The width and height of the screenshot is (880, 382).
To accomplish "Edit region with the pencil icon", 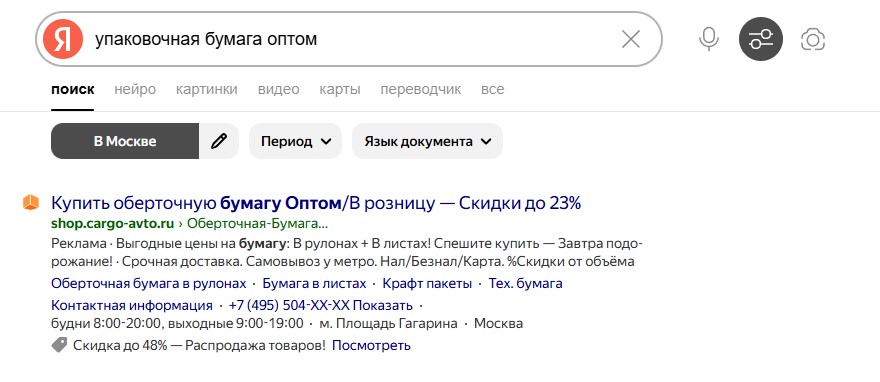I will [x=219, y=141].
